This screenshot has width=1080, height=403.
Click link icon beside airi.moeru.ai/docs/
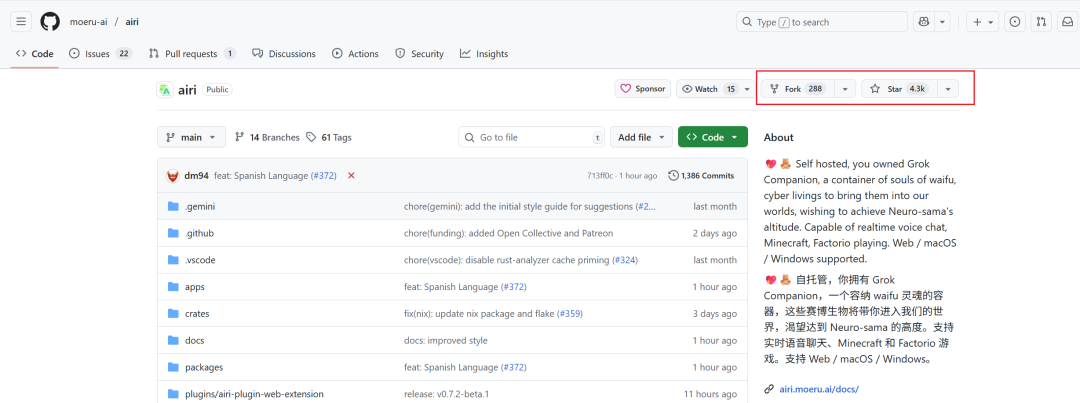769,389
